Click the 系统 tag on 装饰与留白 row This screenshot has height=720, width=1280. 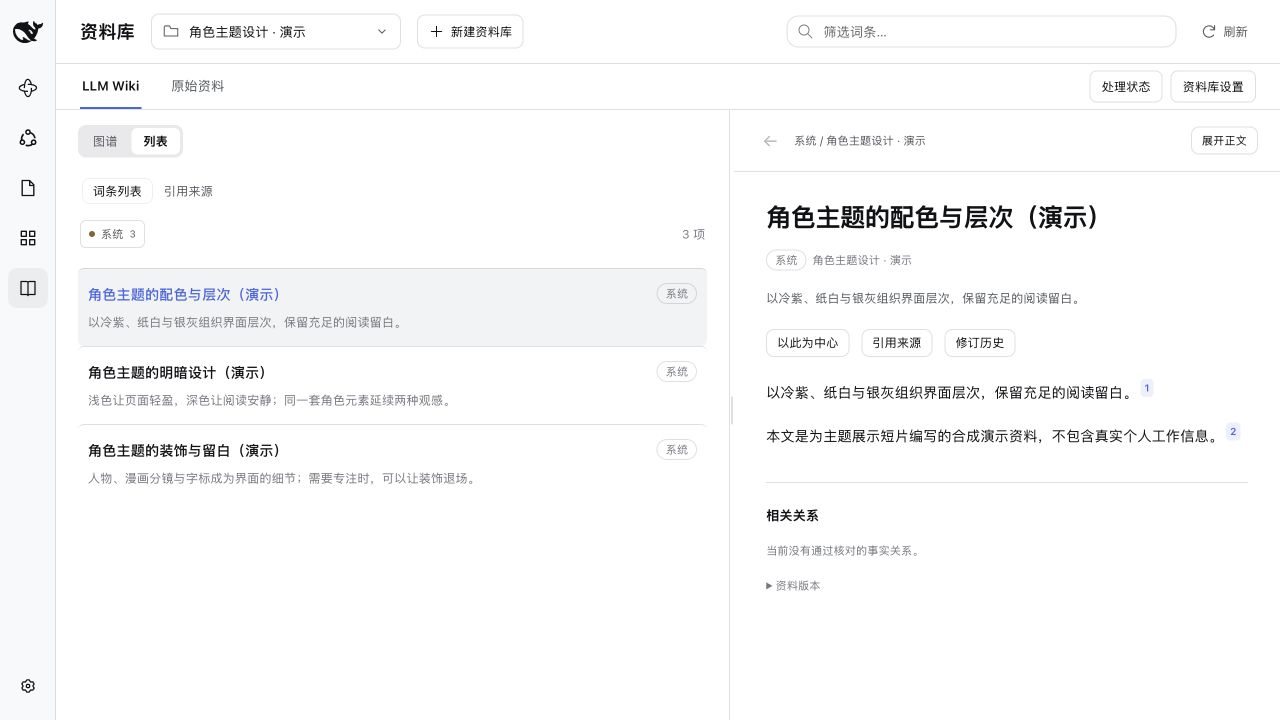click(x=677, y=450)
